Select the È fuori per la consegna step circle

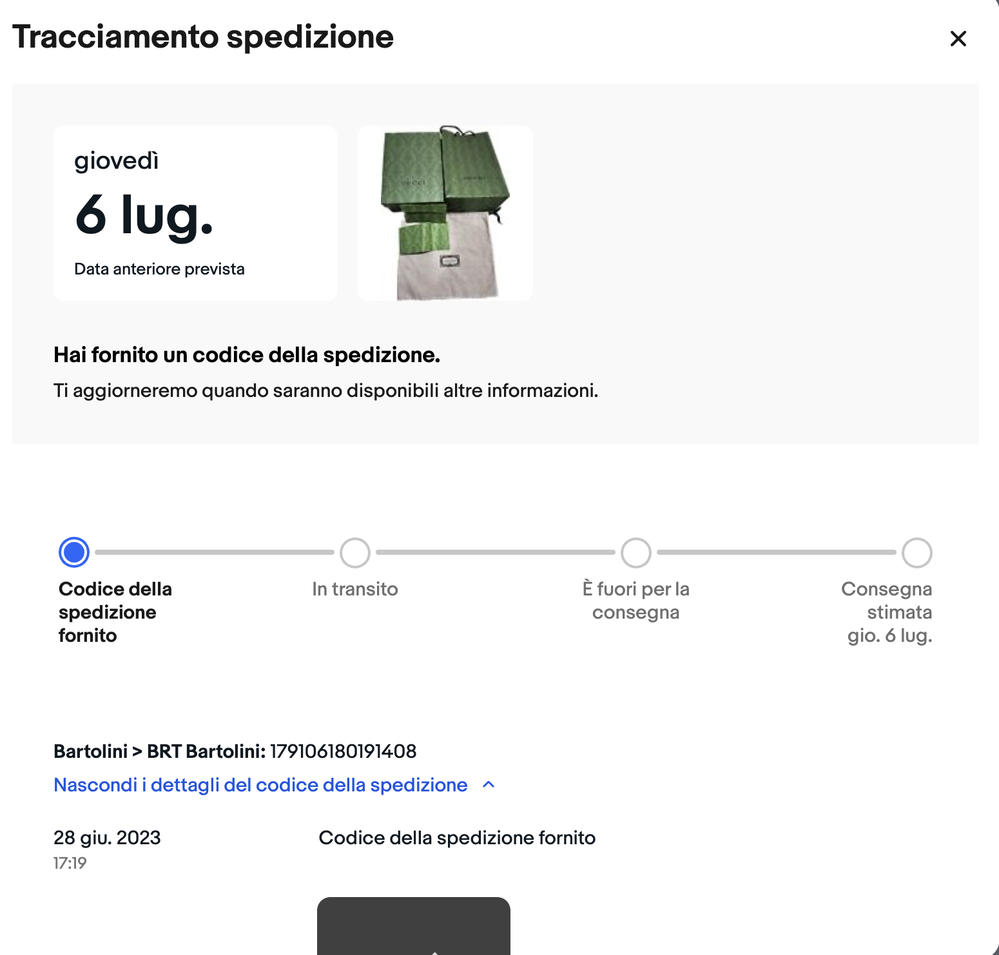(x=636, y=552)
